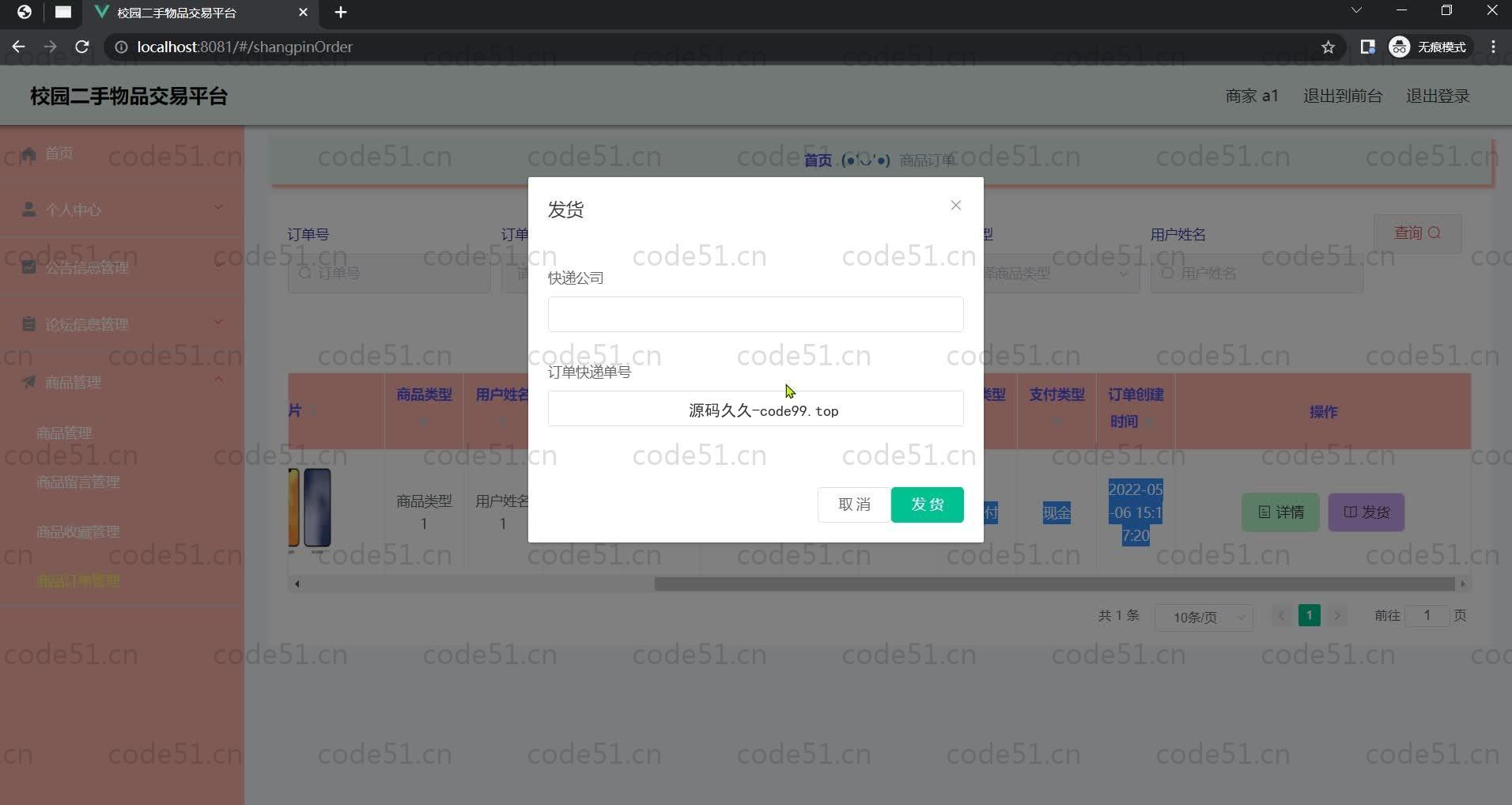Bookmark this page with the star icon
Viewport: 1512px width, 805px height.
pyautogui.click(x=1328, y=47)
